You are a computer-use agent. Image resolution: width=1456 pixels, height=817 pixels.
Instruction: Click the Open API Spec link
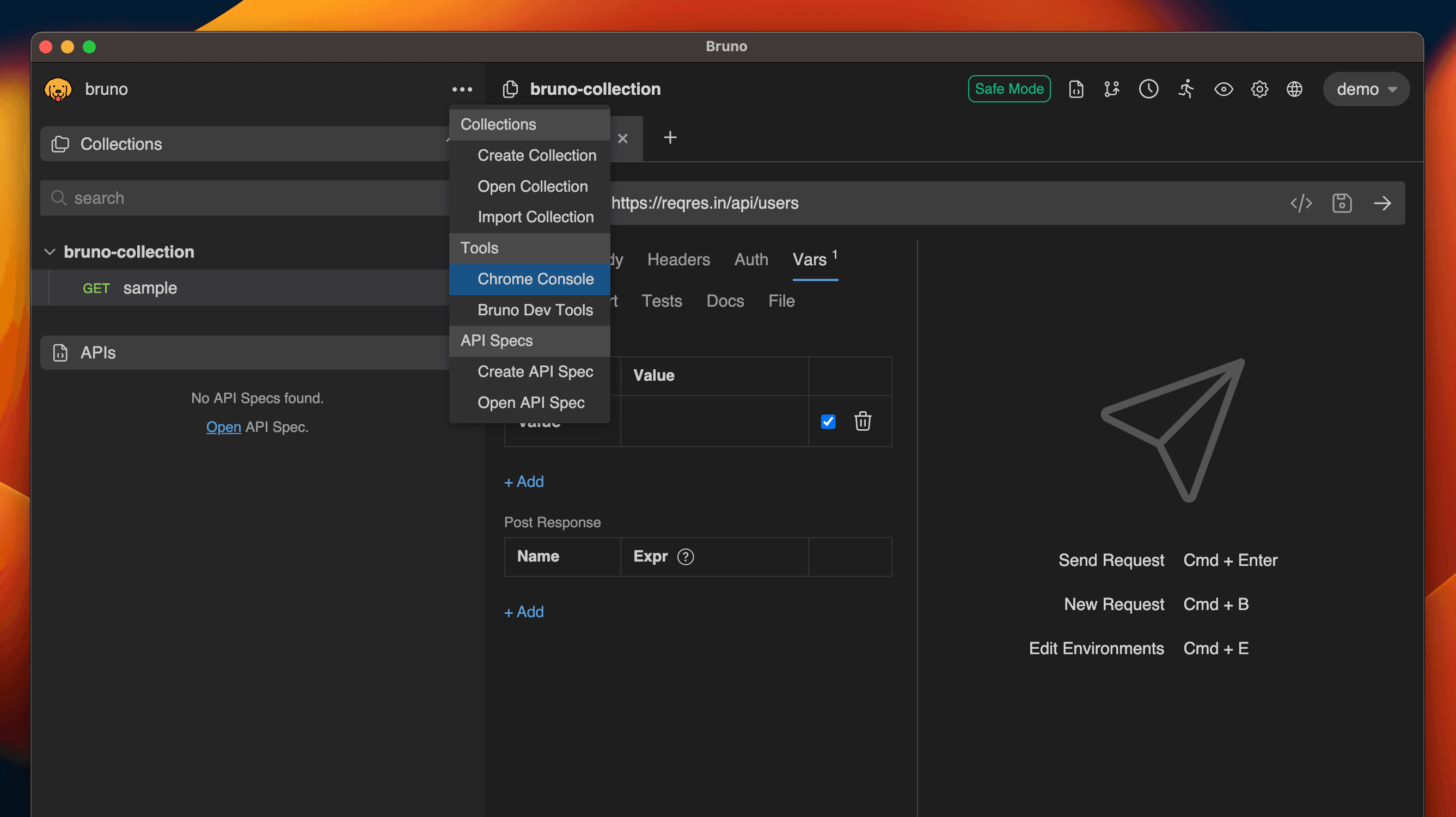[x=223, y=427]
